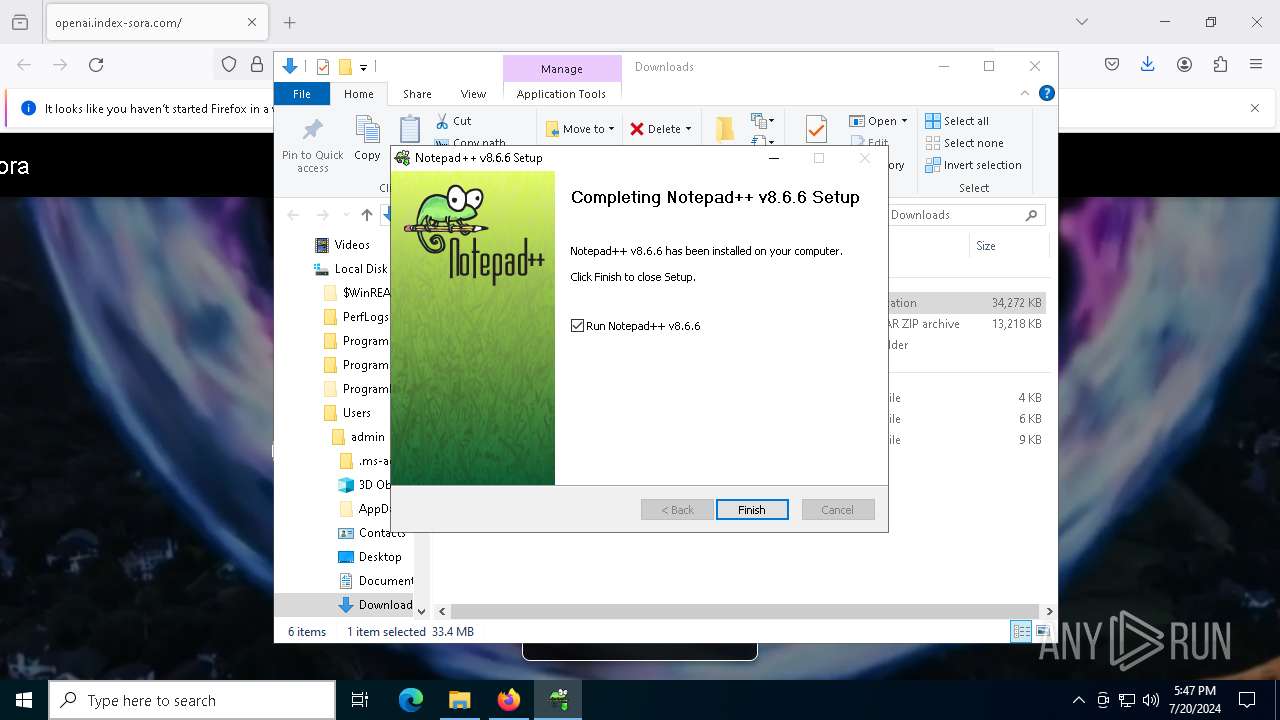Screen dimensions: 1280x720
Task: Click the Firefox tracking protection shield icon
Action: (229, 65)
